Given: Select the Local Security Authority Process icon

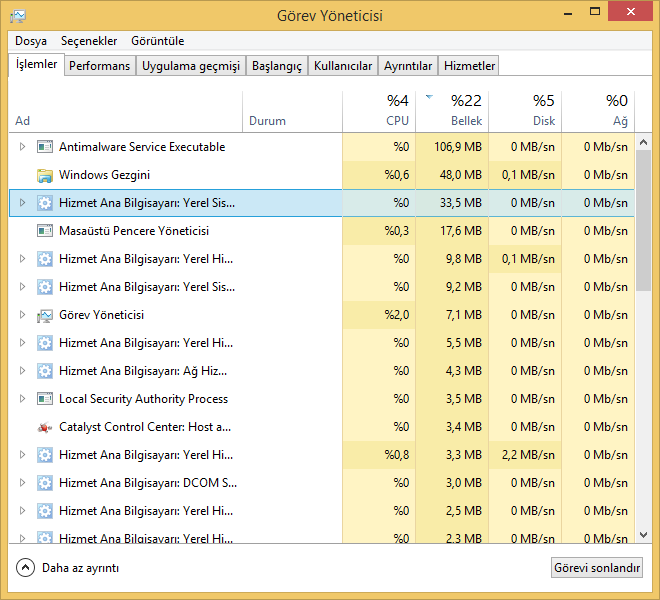Looking at the screenshot, I should (45, 399).
